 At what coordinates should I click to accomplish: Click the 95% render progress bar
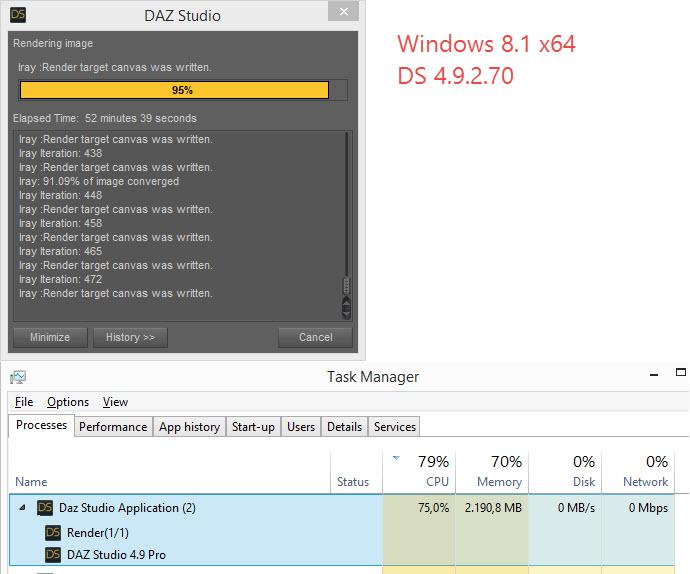pyautogui.click(x=182, y=90)
